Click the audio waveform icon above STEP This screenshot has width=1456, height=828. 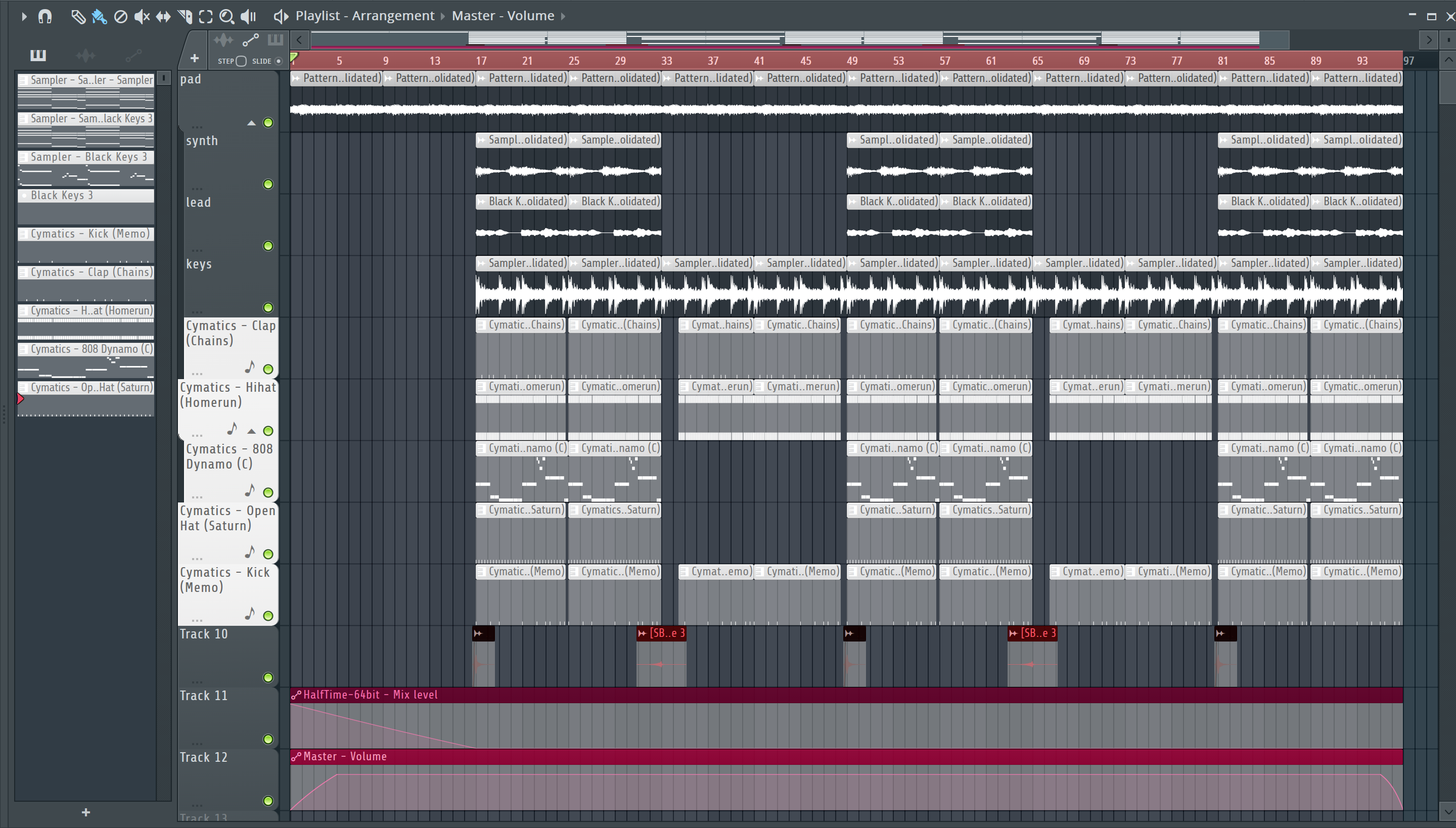point(223,40)
